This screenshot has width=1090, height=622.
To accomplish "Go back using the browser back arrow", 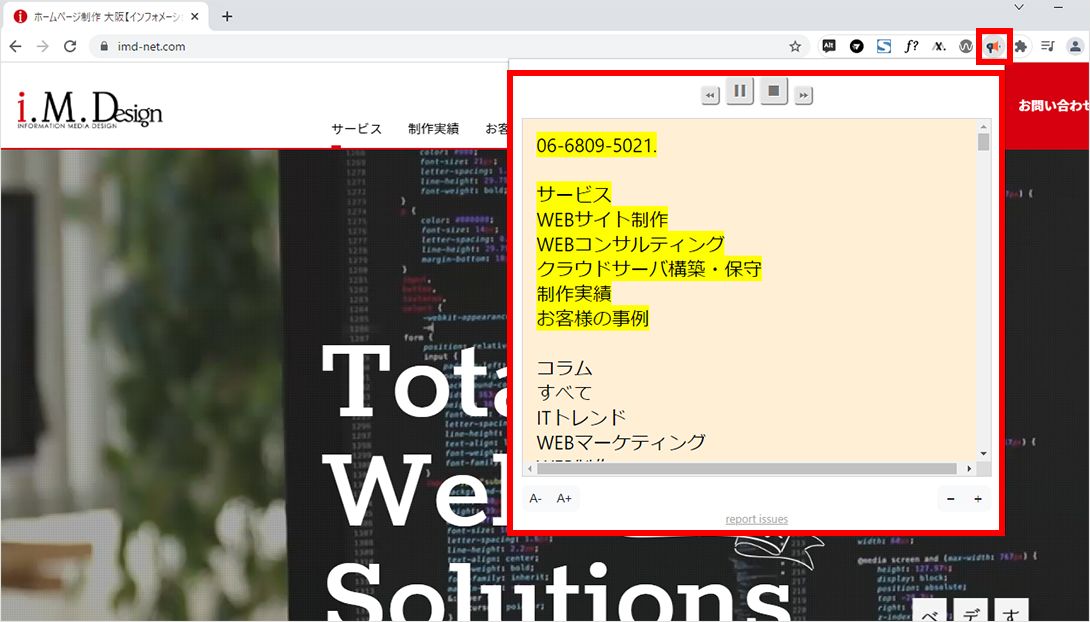I will 16,47.
